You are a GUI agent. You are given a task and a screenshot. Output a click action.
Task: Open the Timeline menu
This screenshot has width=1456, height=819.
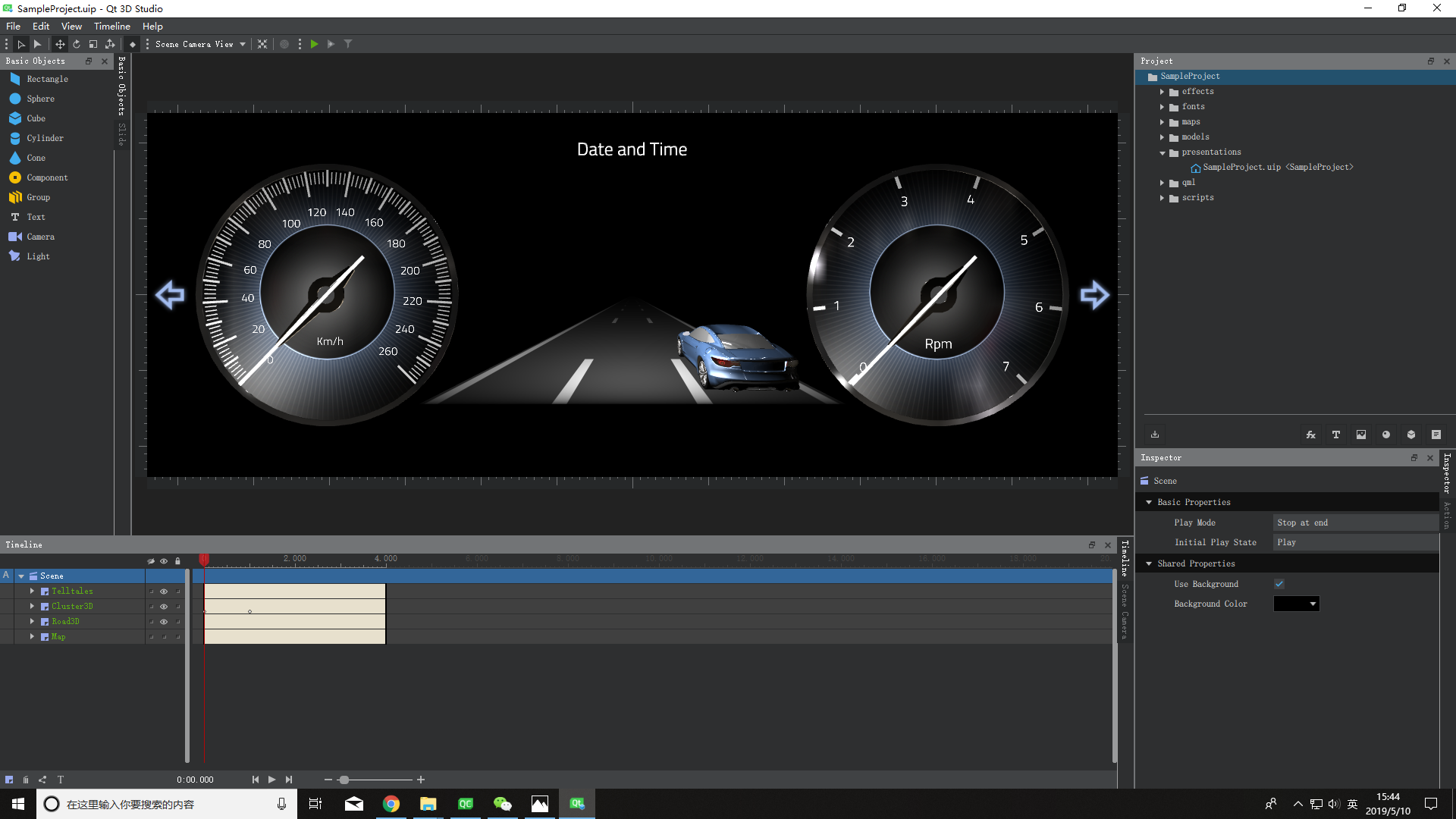coord(111,26)
